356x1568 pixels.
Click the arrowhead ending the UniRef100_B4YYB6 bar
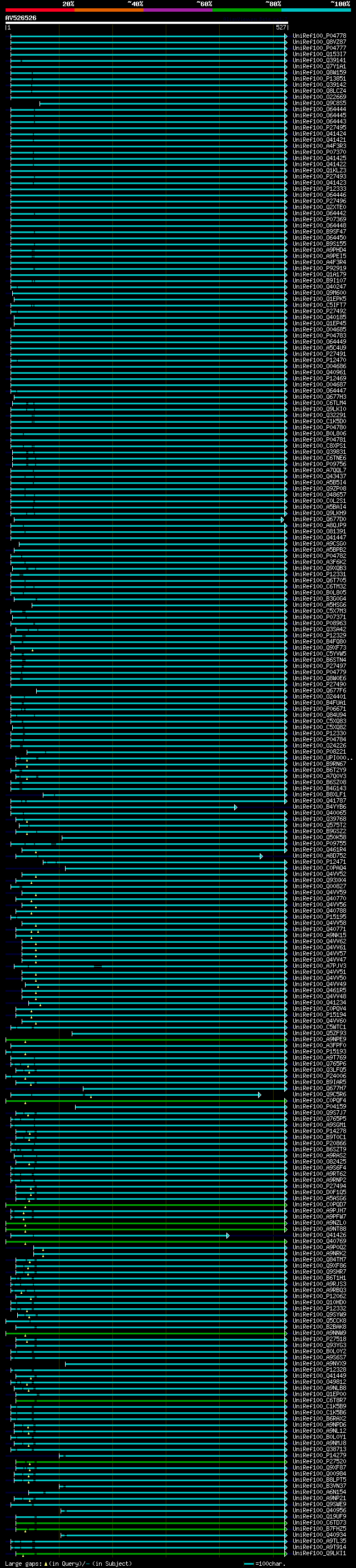235,807
